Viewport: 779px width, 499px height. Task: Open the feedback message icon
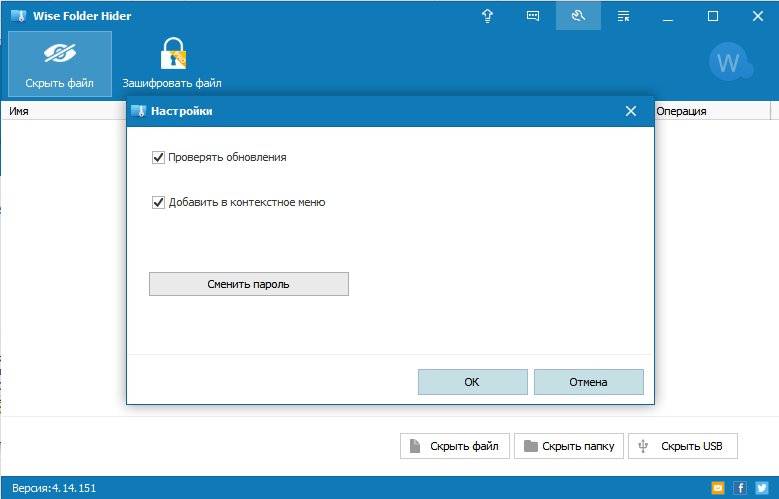point(533,16)
